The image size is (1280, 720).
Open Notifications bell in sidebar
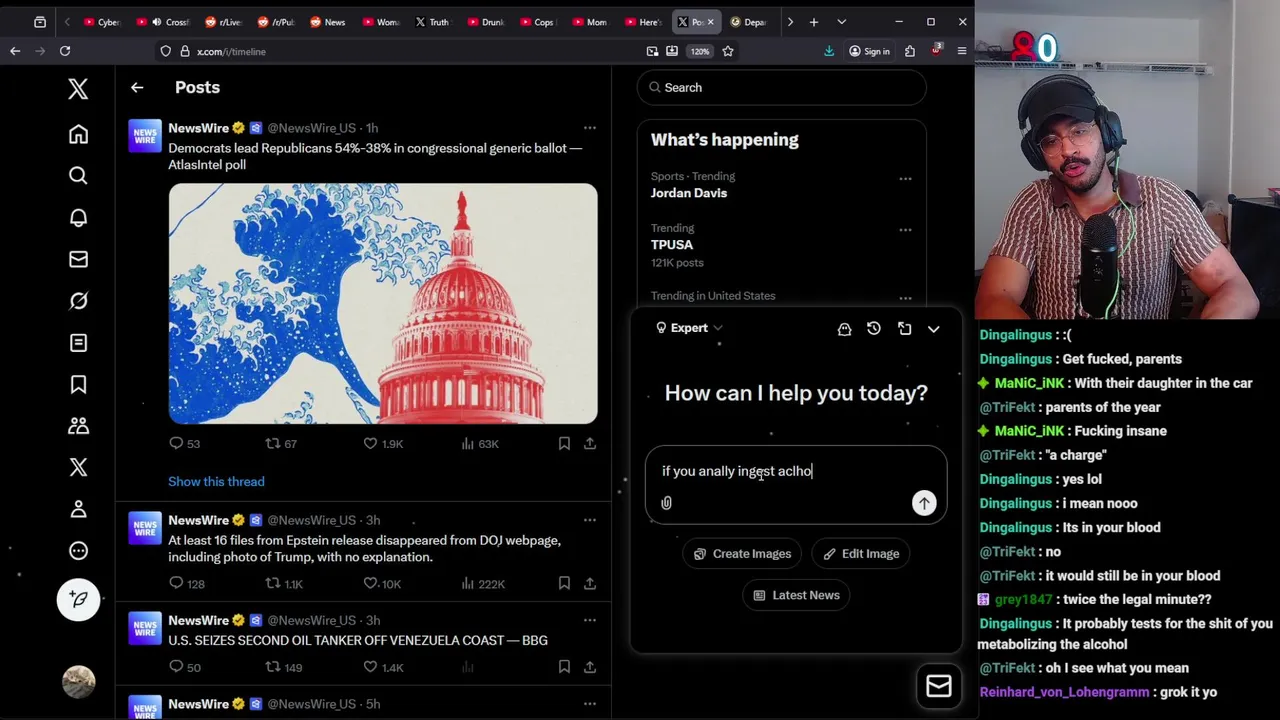coord(78,218)
